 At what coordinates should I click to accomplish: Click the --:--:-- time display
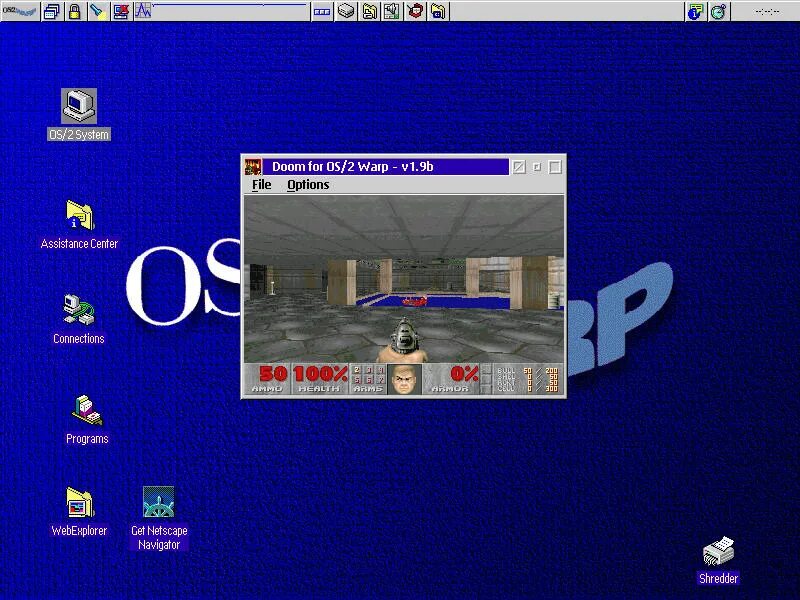tap(766, 11)
